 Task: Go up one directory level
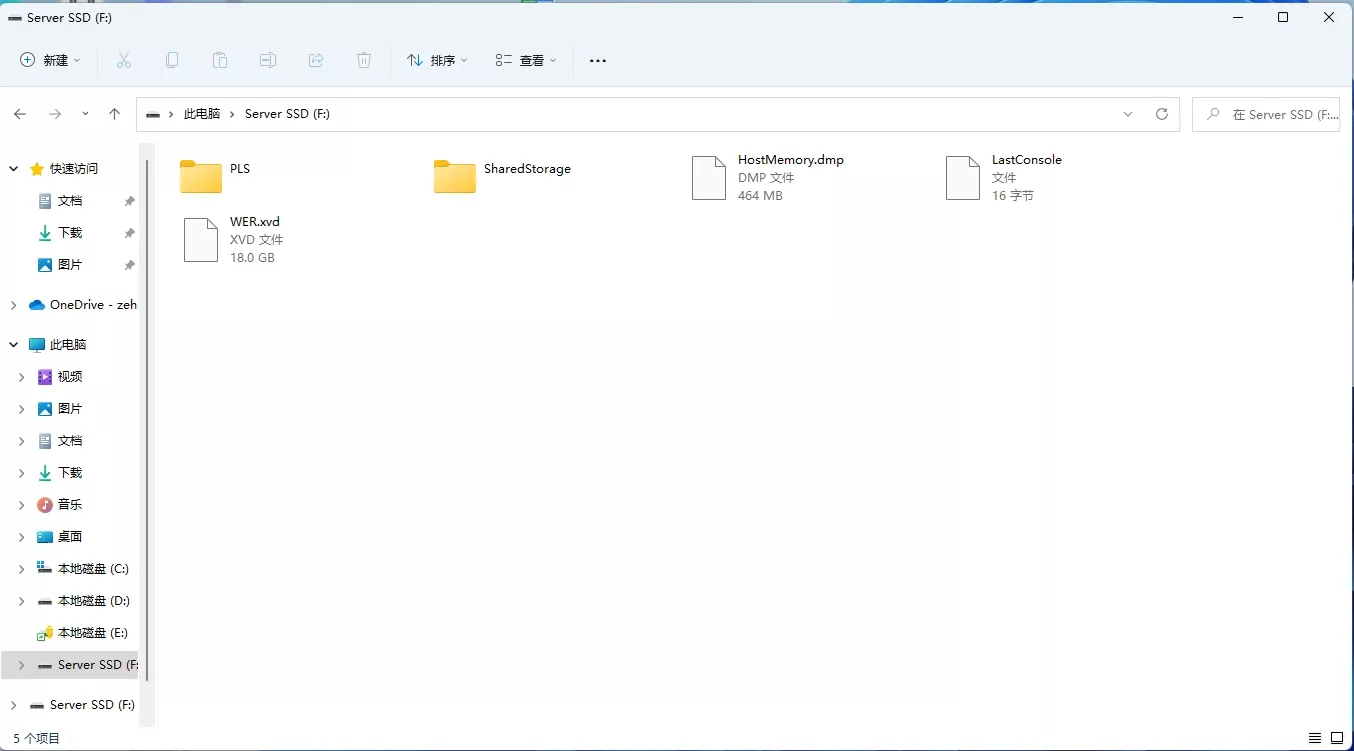pos(115,114)
